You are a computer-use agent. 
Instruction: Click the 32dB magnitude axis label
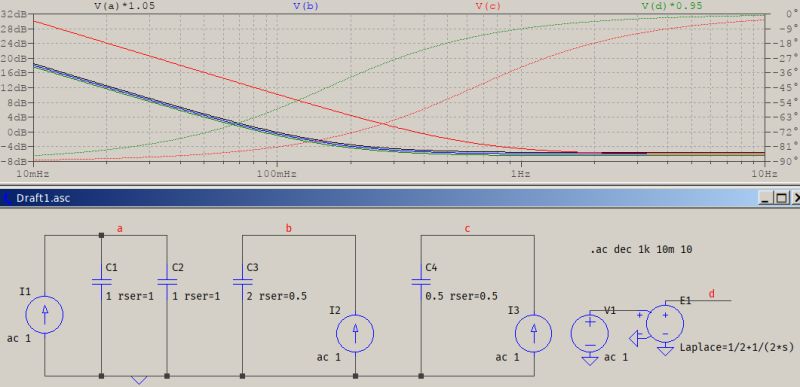pos(15,14)
